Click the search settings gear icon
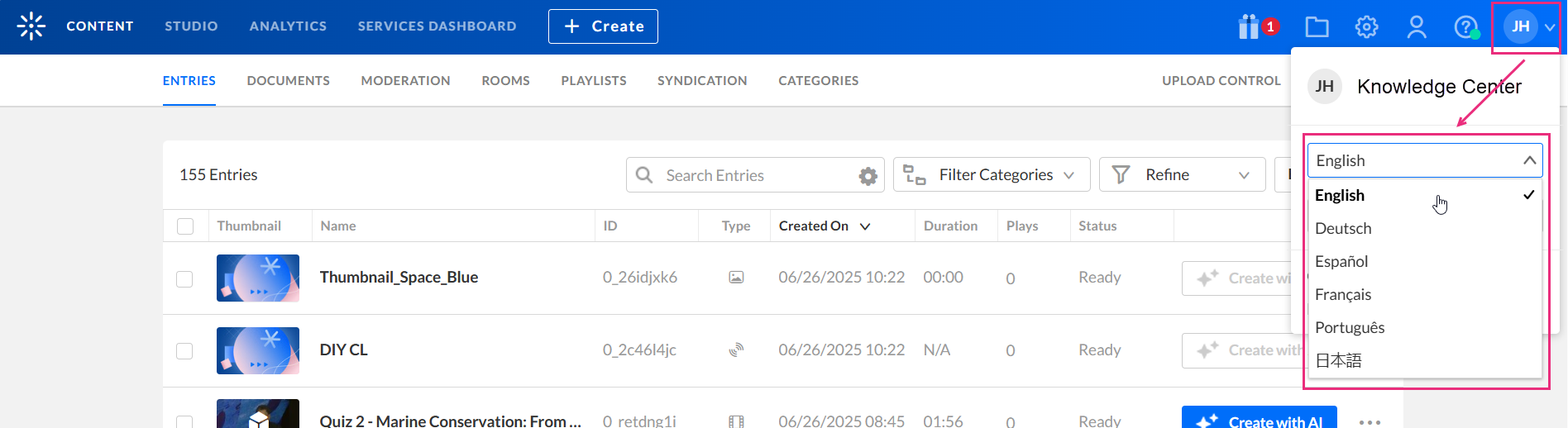The height and width of the screenshot is (428, 1568). [x=868, y=175]
